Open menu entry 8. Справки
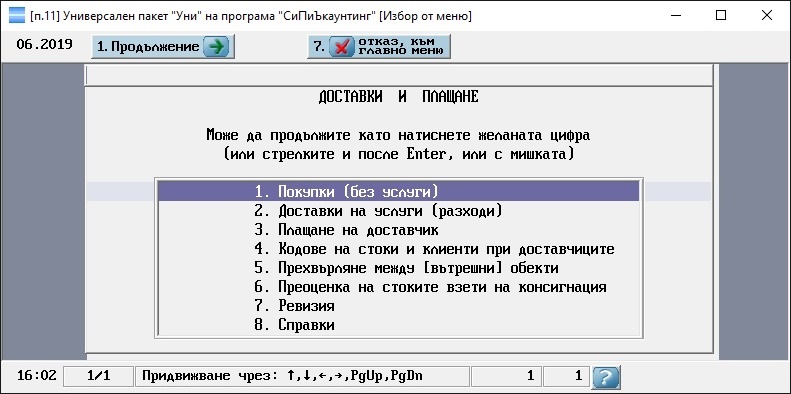This screenshot has height=394, width=791. pyautogui.click(x=399, y=325)
